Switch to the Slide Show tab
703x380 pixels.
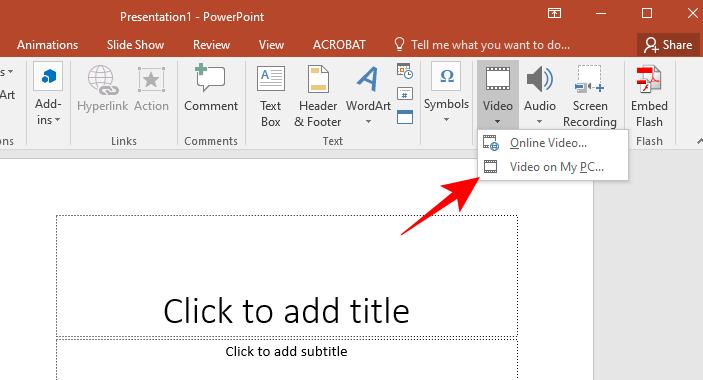click(x=135, y=45)
